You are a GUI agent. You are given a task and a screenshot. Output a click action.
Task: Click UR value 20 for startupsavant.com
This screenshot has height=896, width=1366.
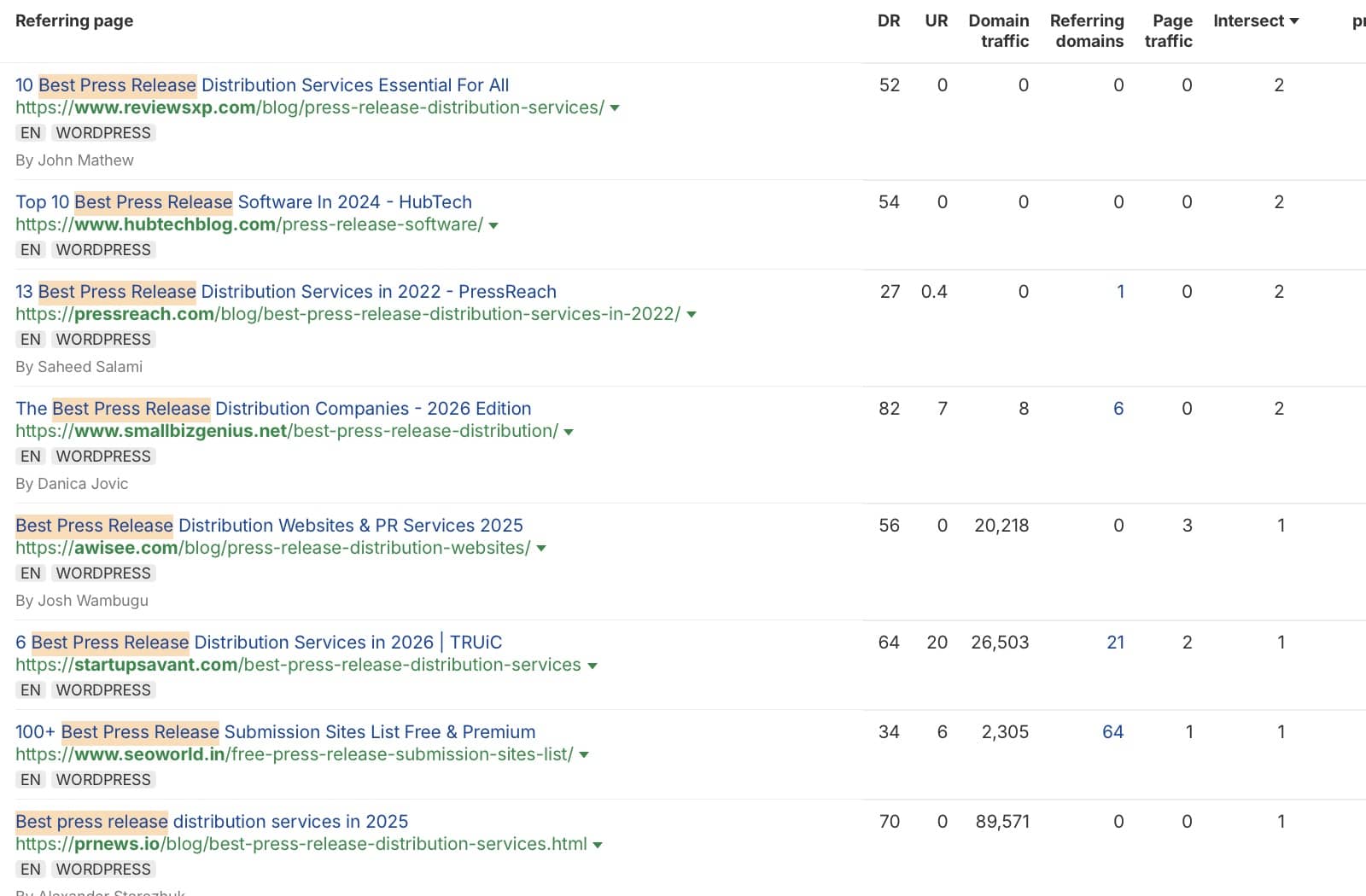937,643
